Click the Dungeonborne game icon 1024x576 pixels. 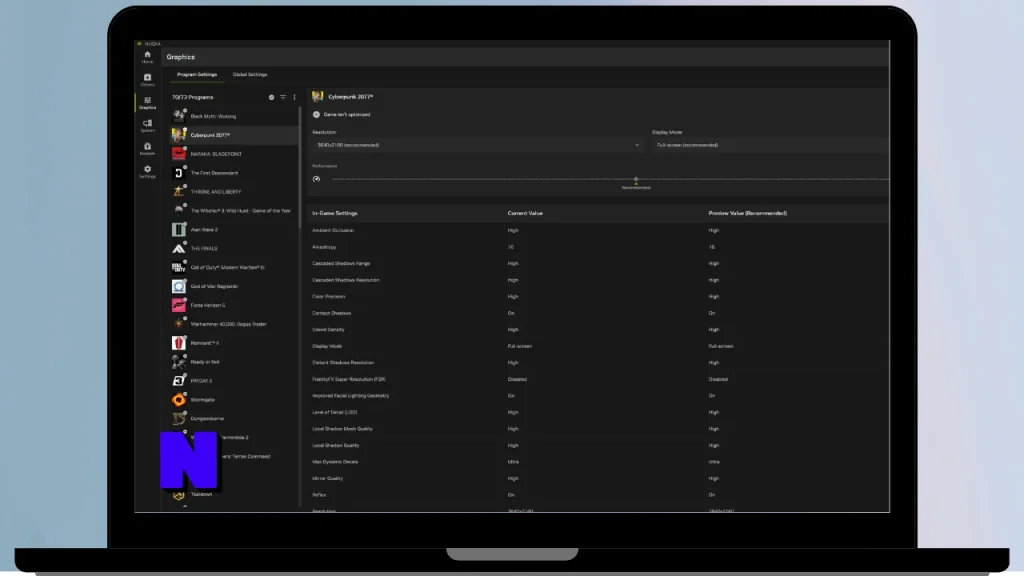point(178,419)
